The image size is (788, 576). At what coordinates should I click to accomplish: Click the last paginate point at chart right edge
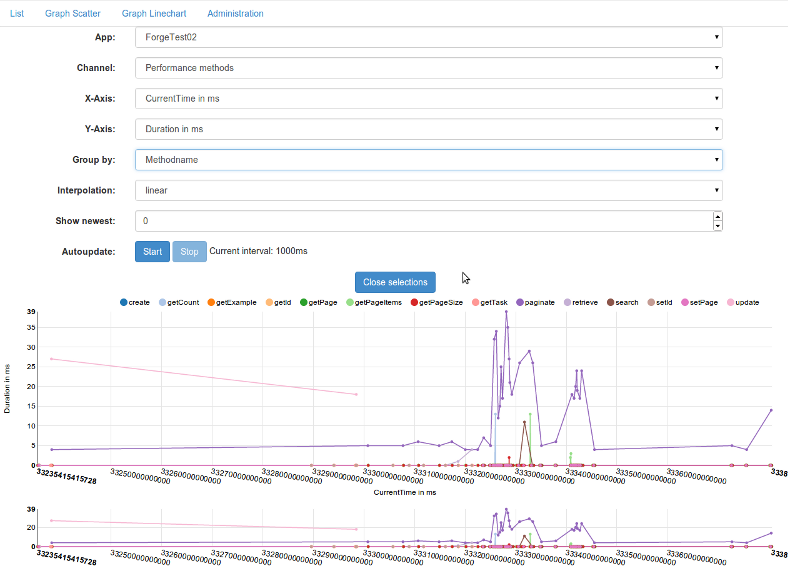[771, 410]
